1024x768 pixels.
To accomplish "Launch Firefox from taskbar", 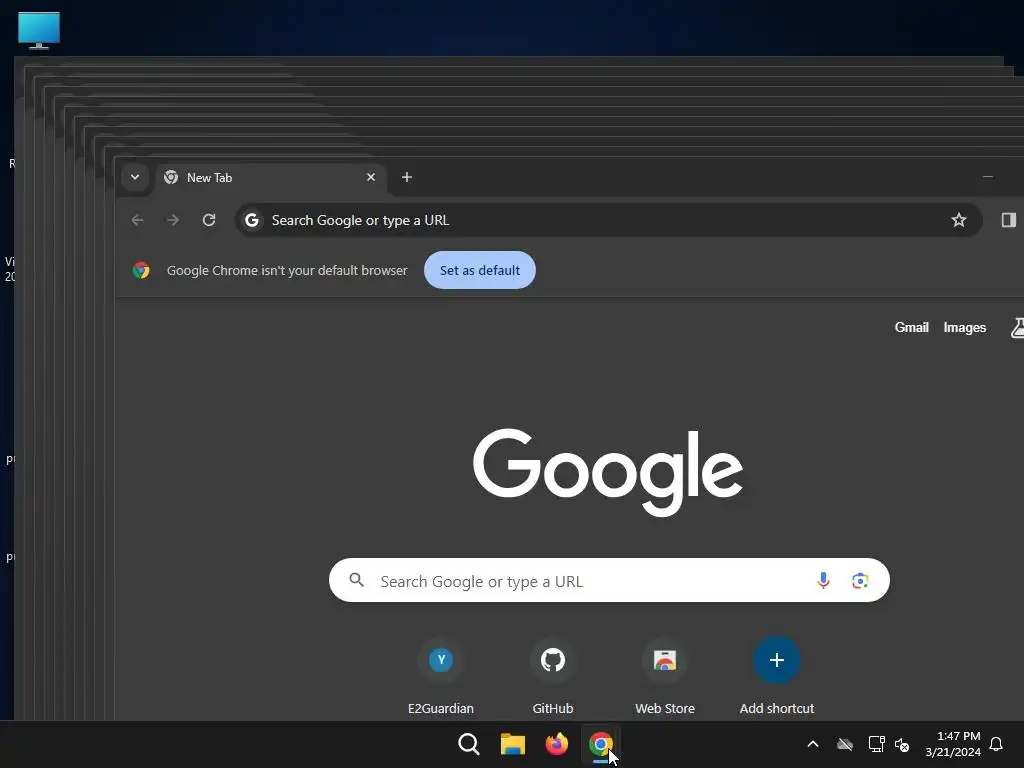I will pos(556,744).
